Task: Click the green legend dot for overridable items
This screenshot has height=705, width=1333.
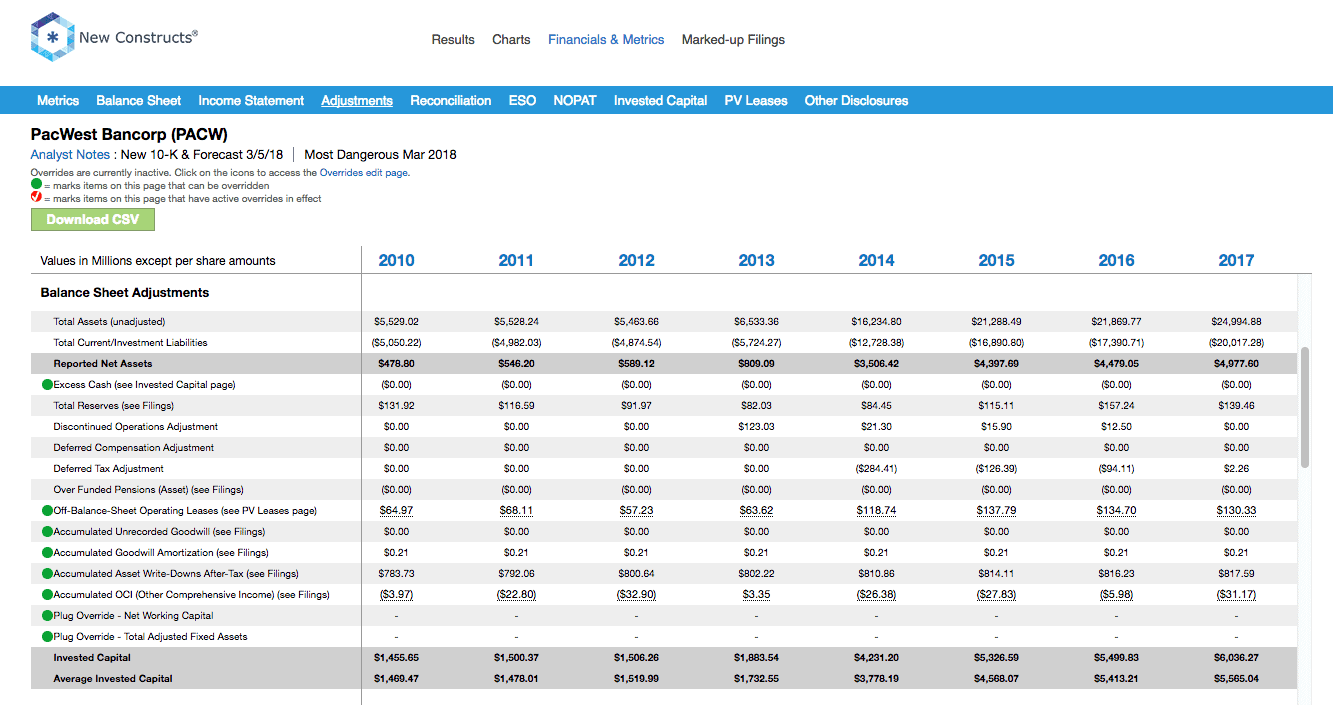Action: click(36, 185)
